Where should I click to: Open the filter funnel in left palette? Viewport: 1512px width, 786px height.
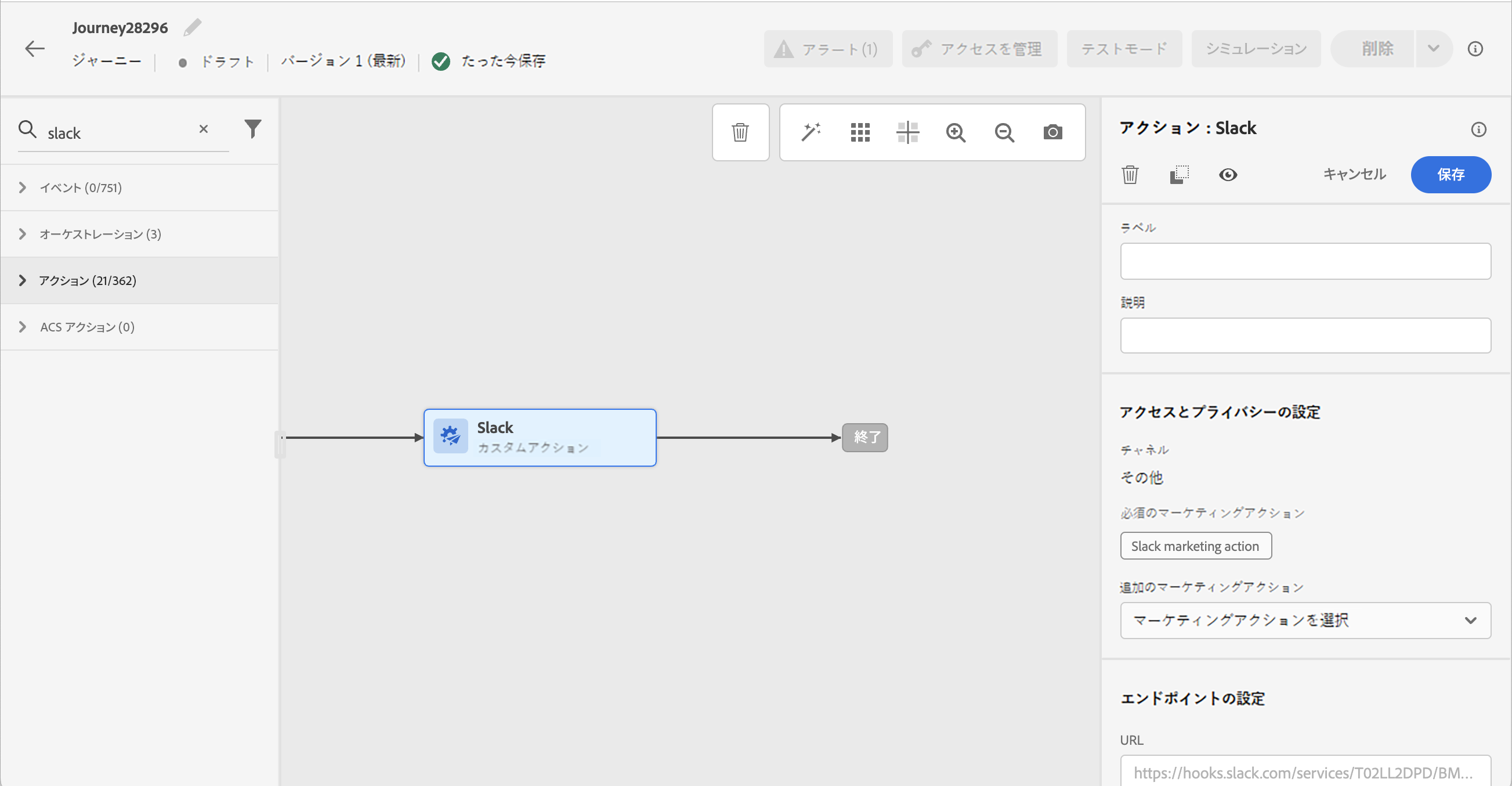coord(252,129)
